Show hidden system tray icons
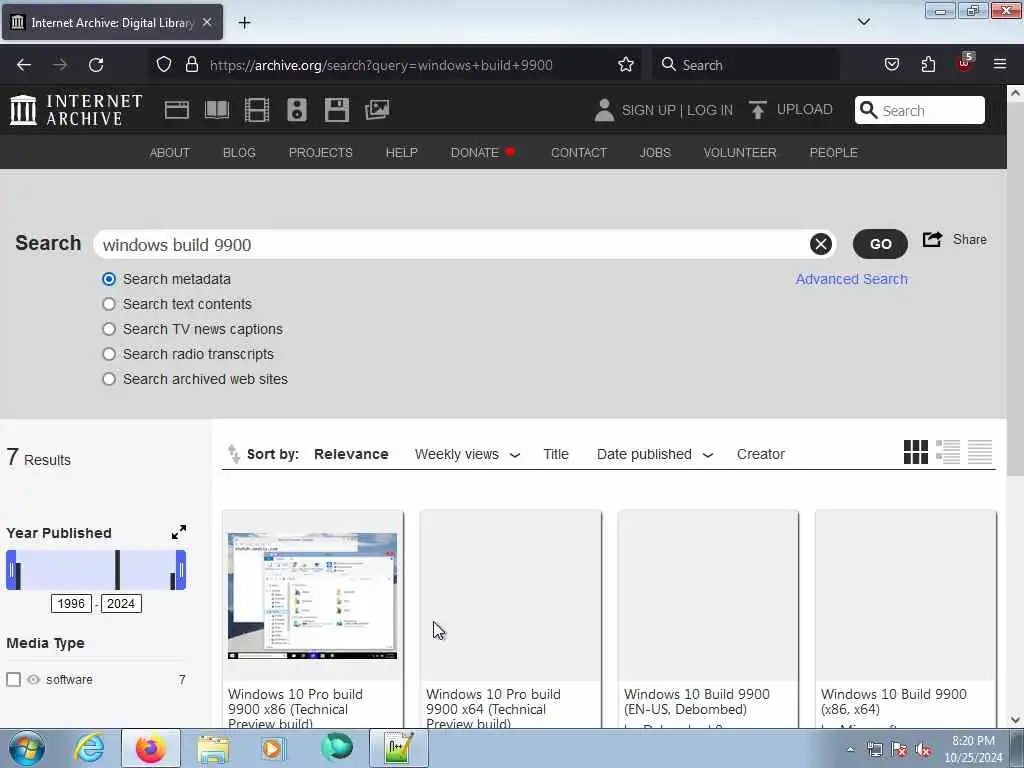 (x=850, y=749)
